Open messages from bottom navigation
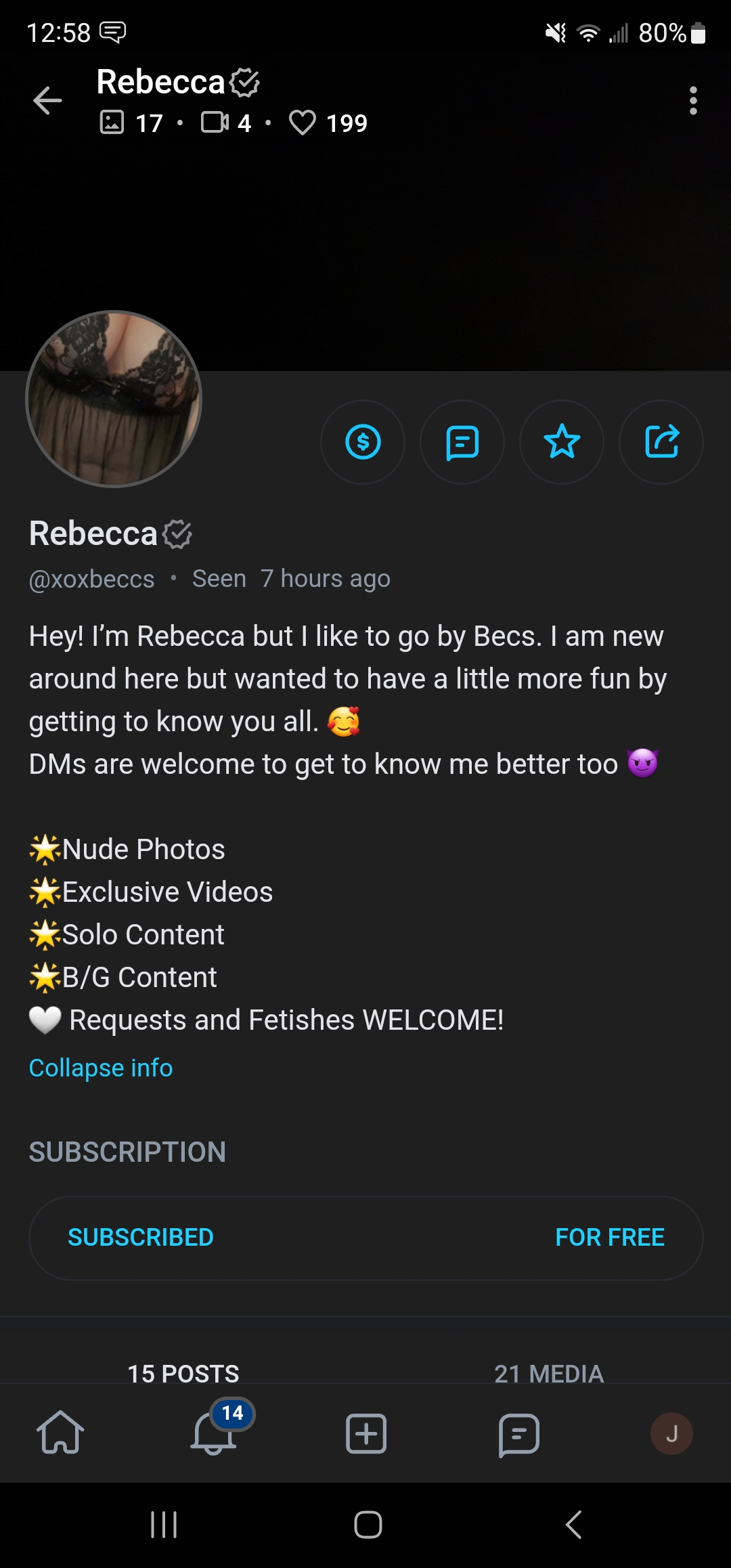 pyautogui.click(x=518, y=1433)
